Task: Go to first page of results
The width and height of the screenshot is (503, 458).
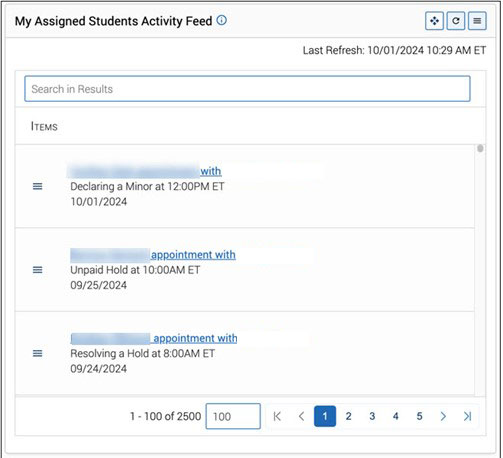Action: click(x=277, y=416)
